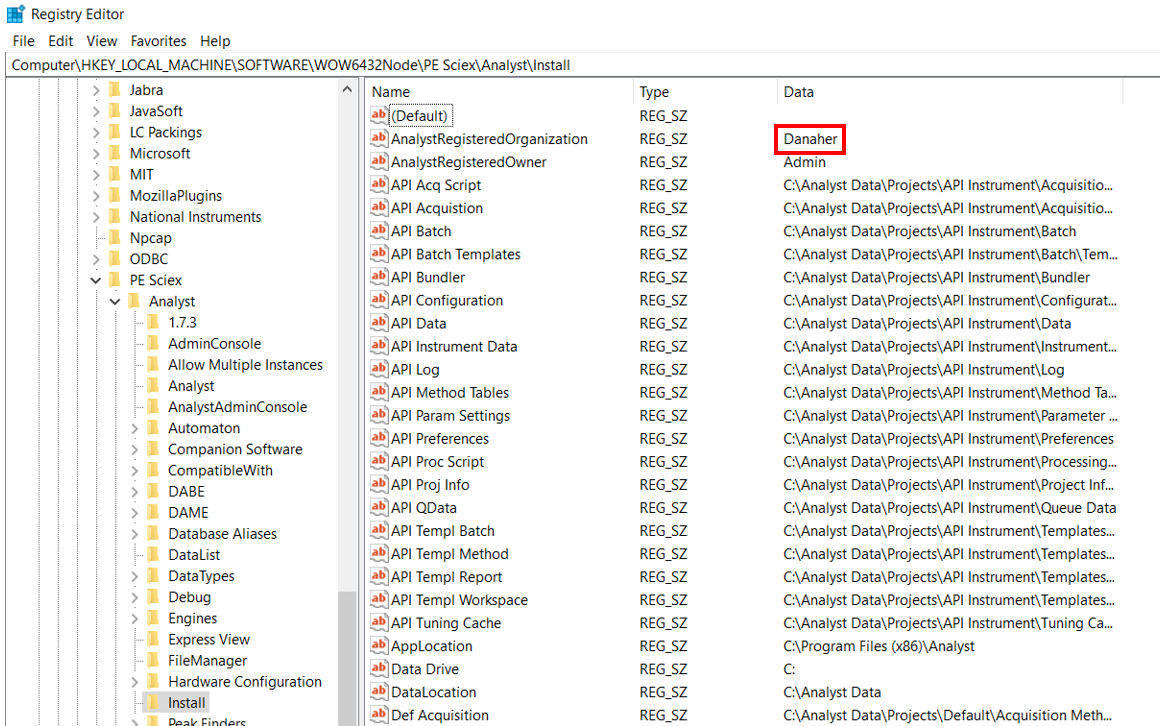Click the string value icon beside API Bundler
This screenshot has width=1160, height=726.
(x=379, y=276)
